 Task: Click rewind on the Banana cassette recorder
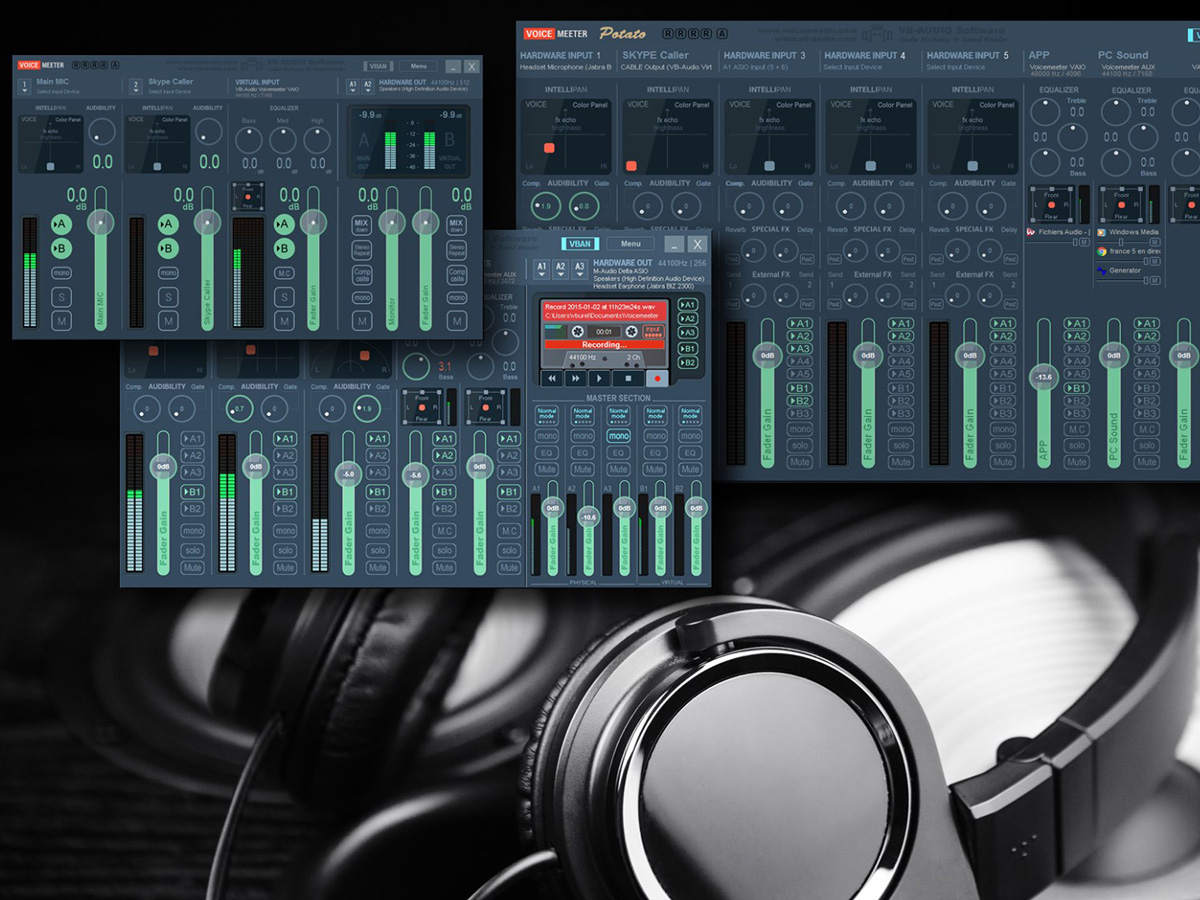(x=551, y=379)
